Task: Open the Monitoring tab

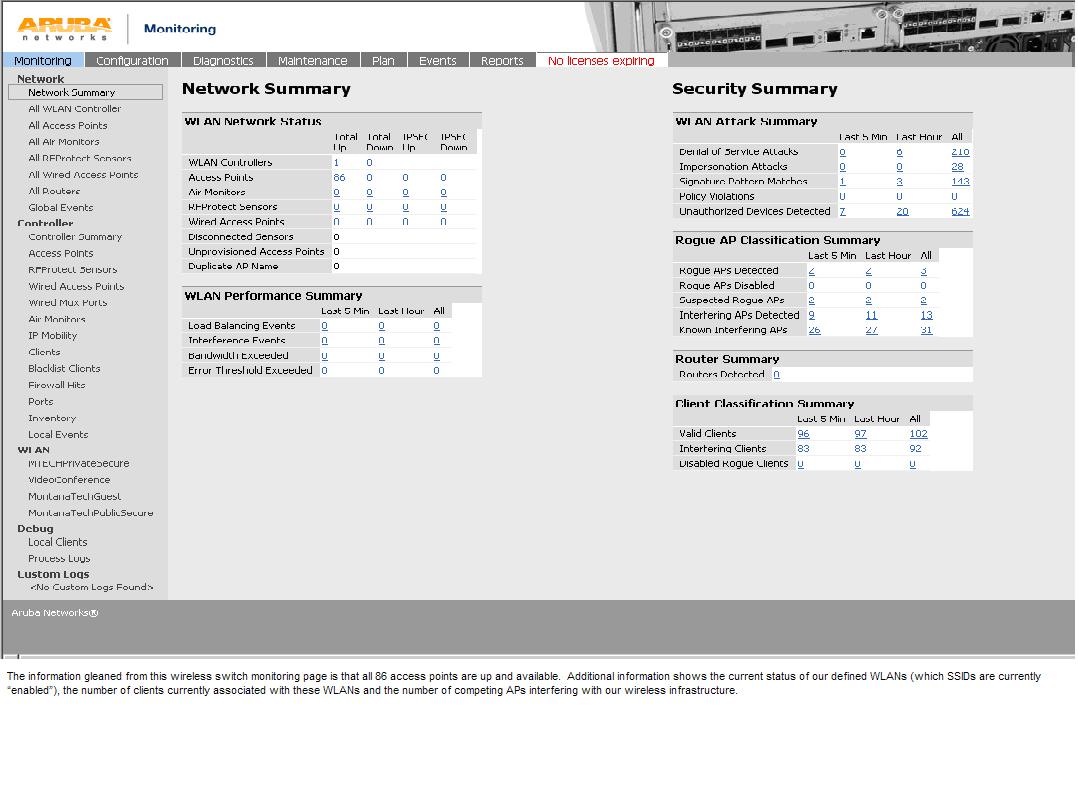Action: pyautogui.click(x=43, y=60)
